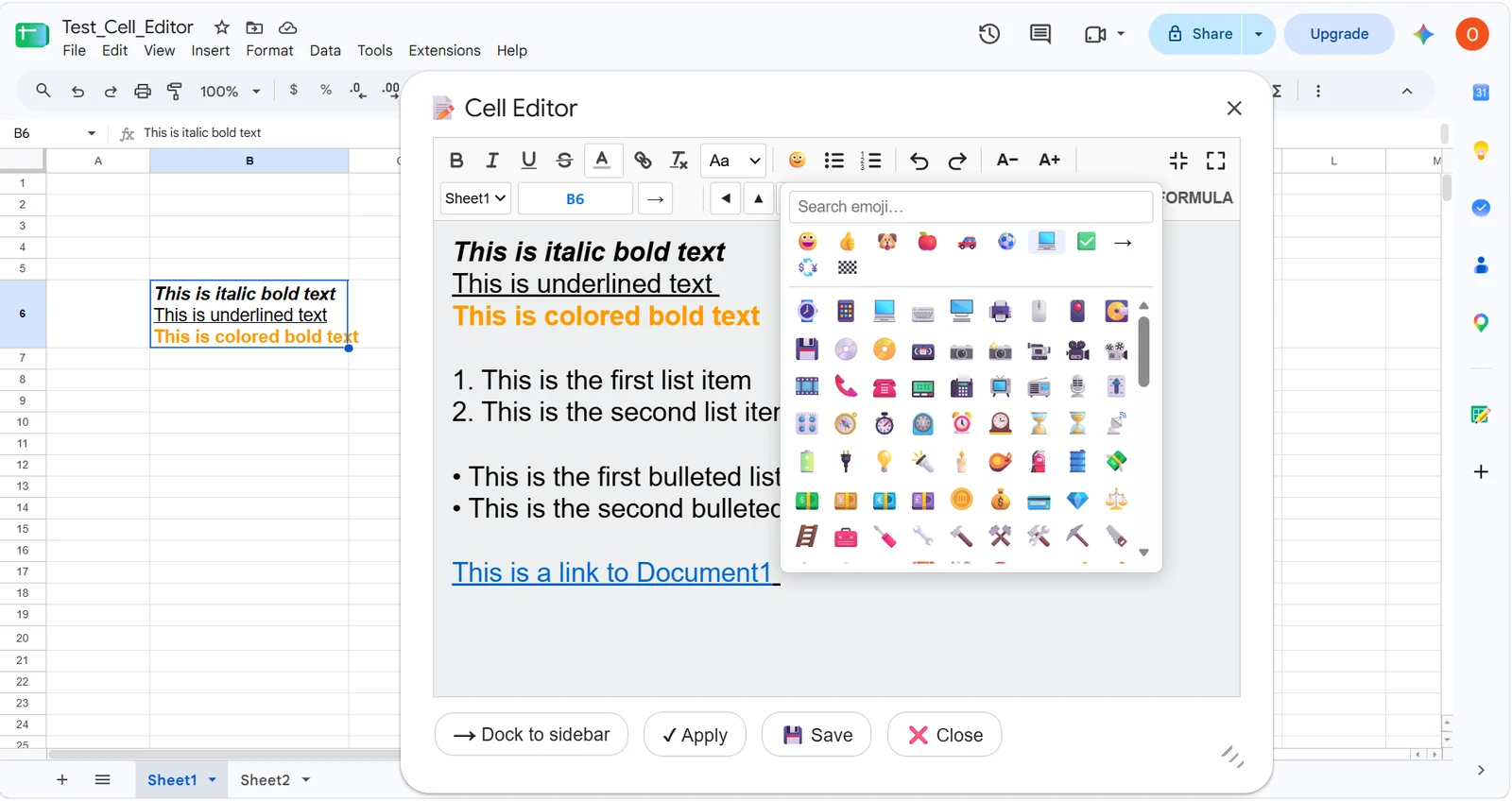Open the Format menu
Screen dimensions: 1512x801
coord(269,51)
